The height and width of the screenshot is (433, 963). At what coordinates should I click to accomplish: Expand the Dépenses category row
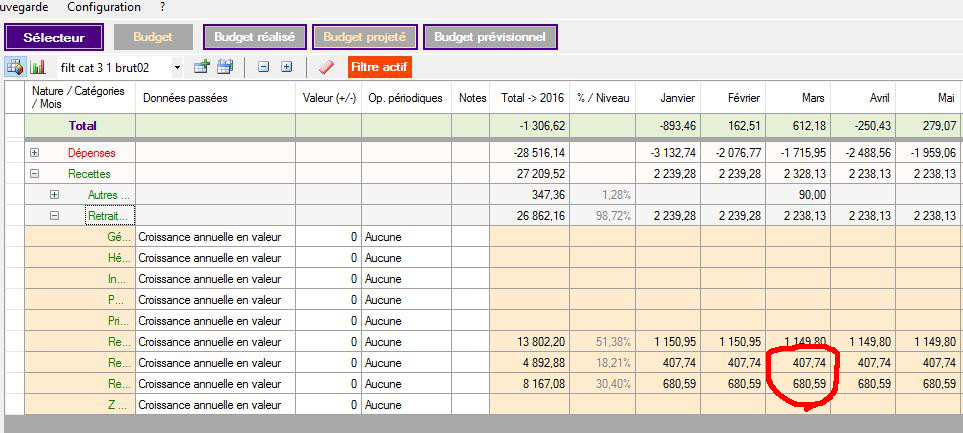click(x=35, y=153)
